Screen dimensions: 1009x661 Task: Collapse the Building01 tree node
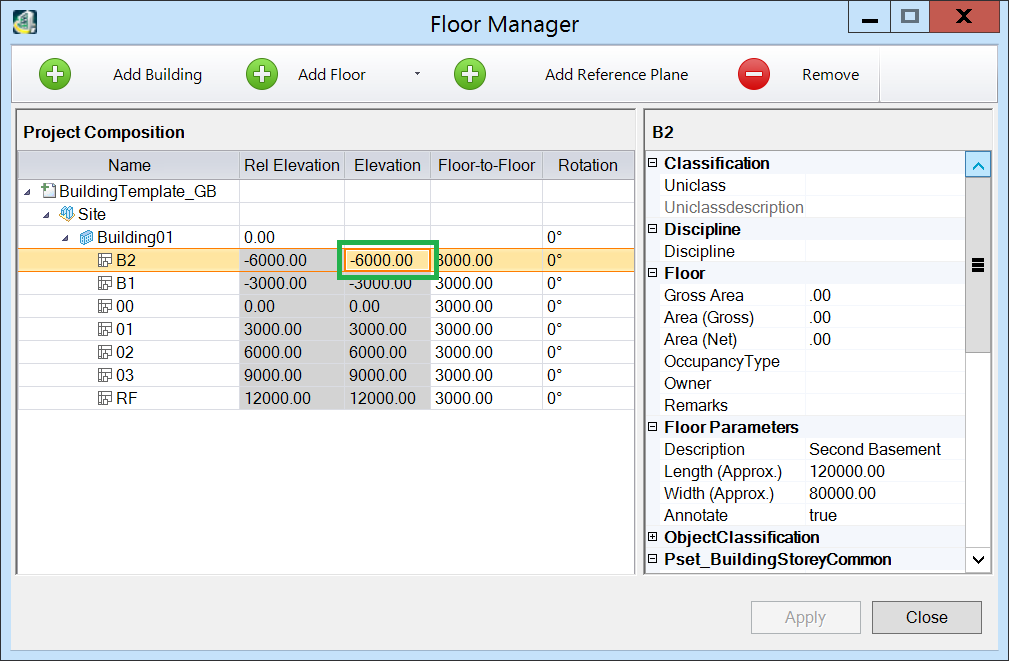point(65,238)
